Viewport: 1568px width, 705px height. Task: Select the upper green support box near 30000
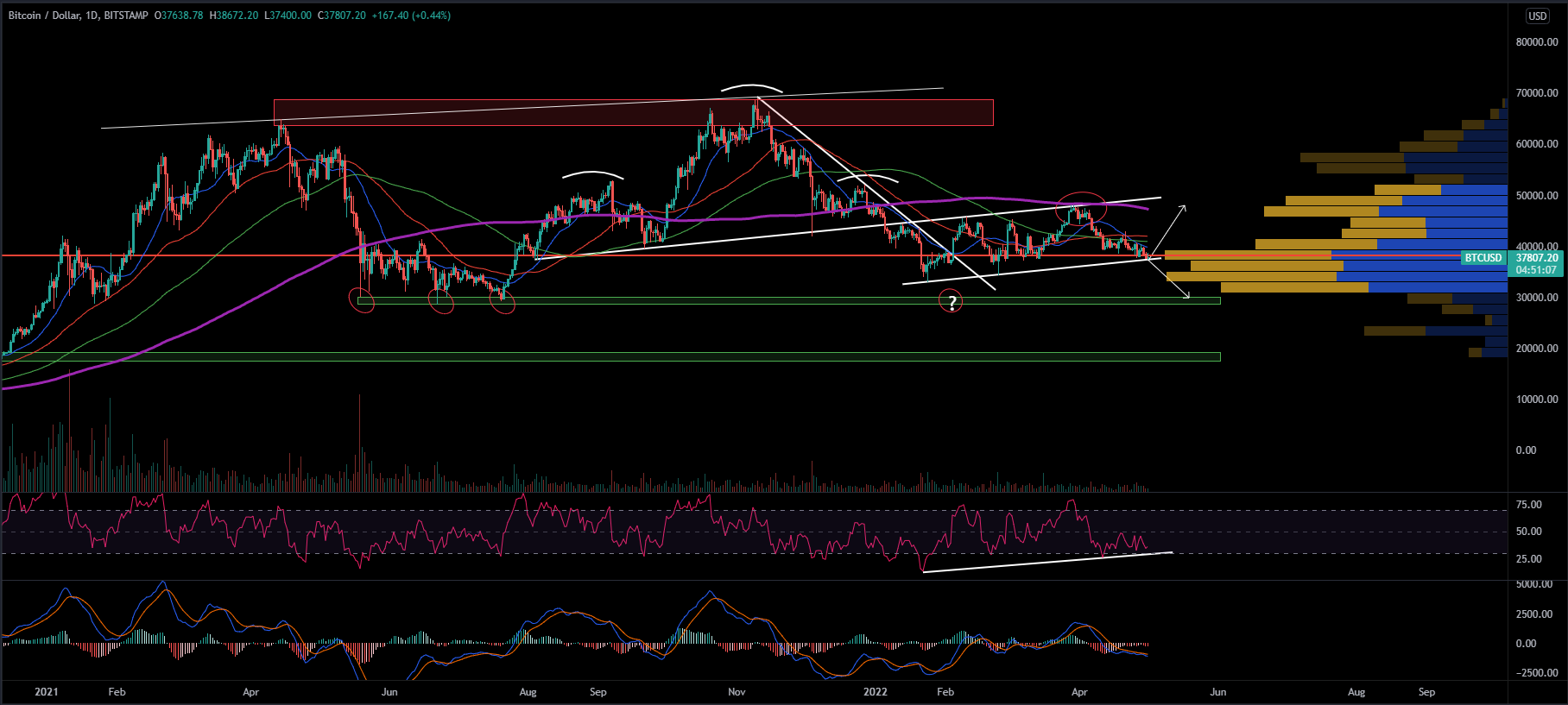(691, 300)
